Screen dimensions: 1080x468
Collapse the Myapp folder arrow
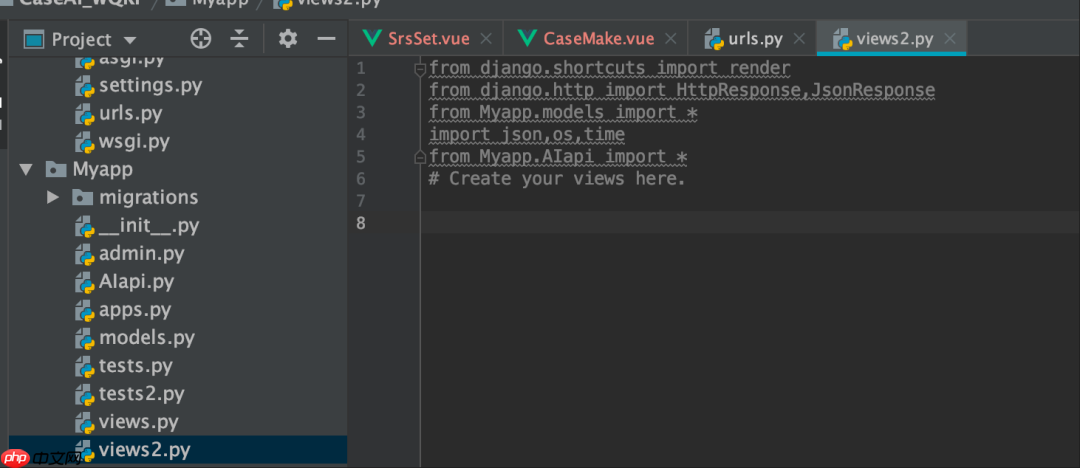[x=24, y=170]
